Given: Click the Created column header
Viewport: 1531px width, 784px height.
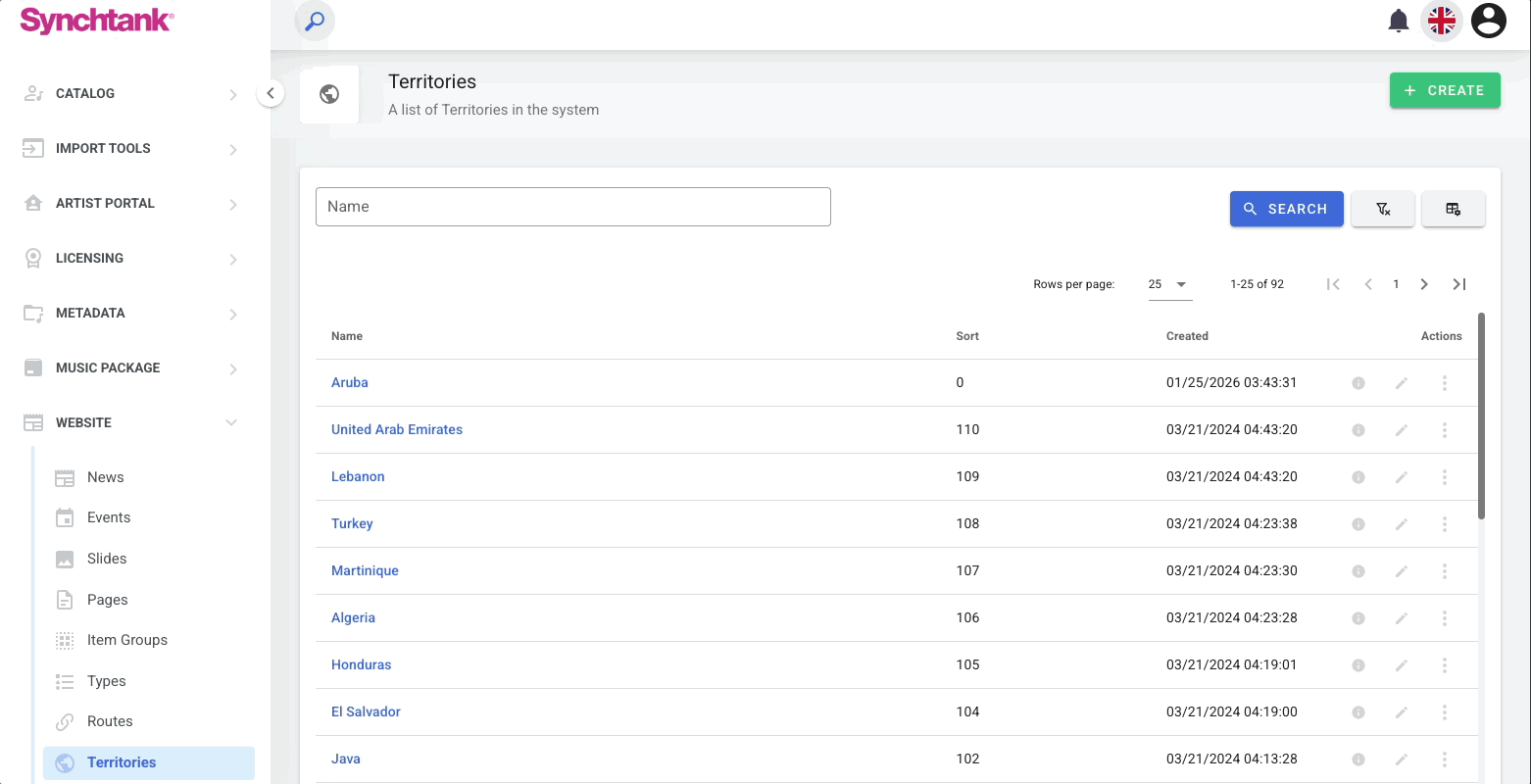Looking at the screenshot, I should pyautogui.click(x=1187, y=336).
